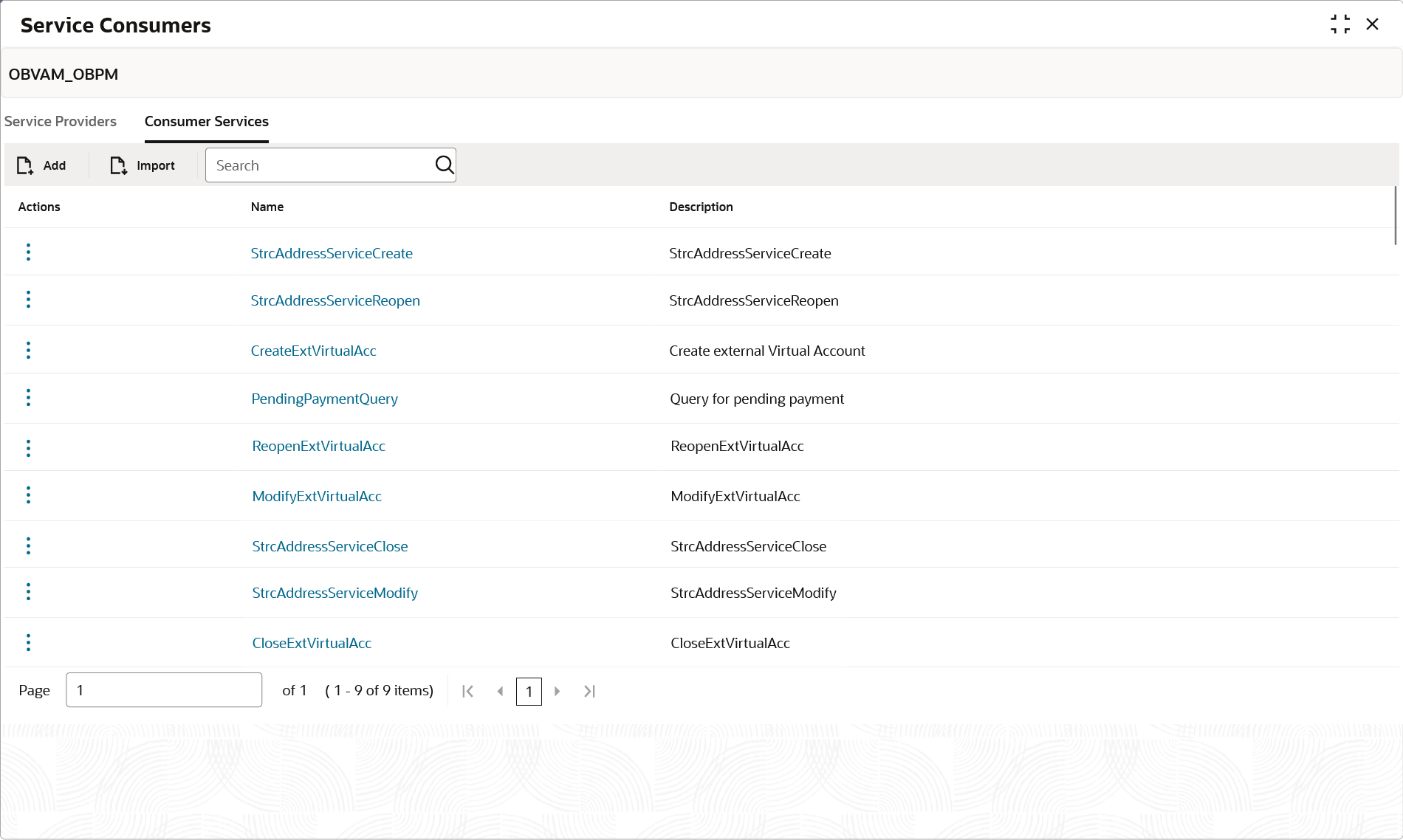The width and height of the screenshot is (1403, 840).
Task: Click the Page number input field
Action: 164,690
